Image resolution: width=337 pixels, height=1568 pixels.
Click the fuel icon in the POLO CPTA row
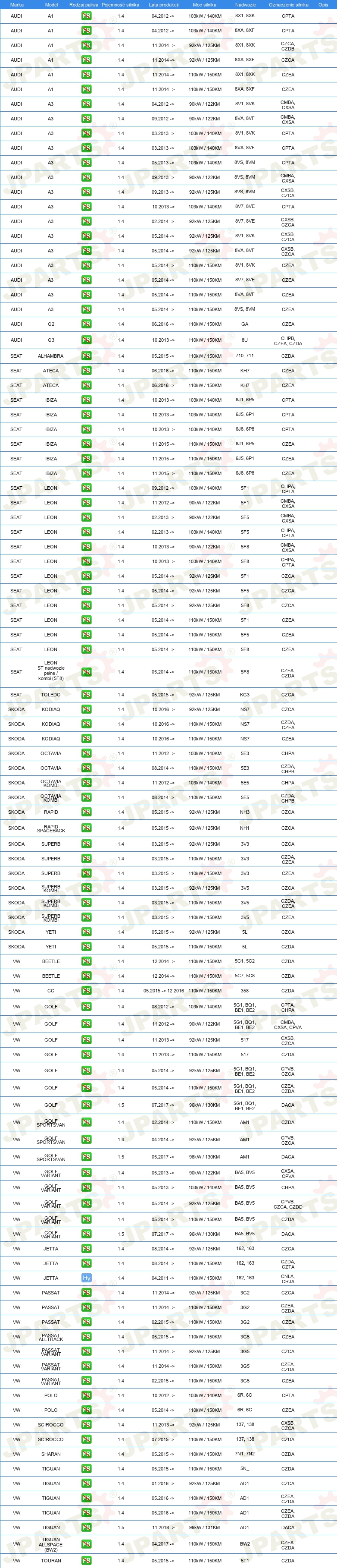point(86,1395)
